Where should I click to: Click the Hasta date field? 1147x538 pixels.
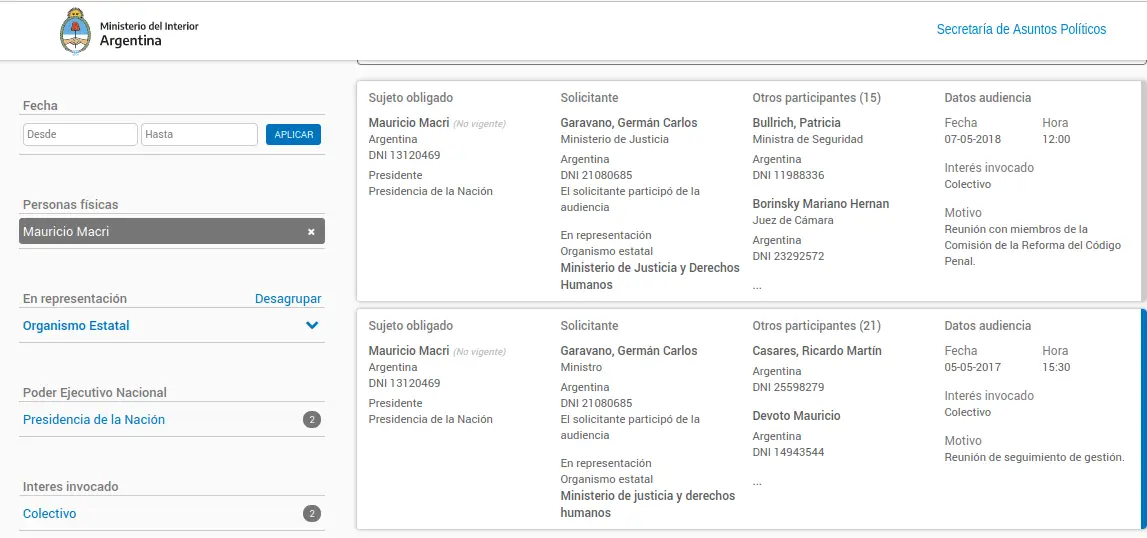[199, 135]
